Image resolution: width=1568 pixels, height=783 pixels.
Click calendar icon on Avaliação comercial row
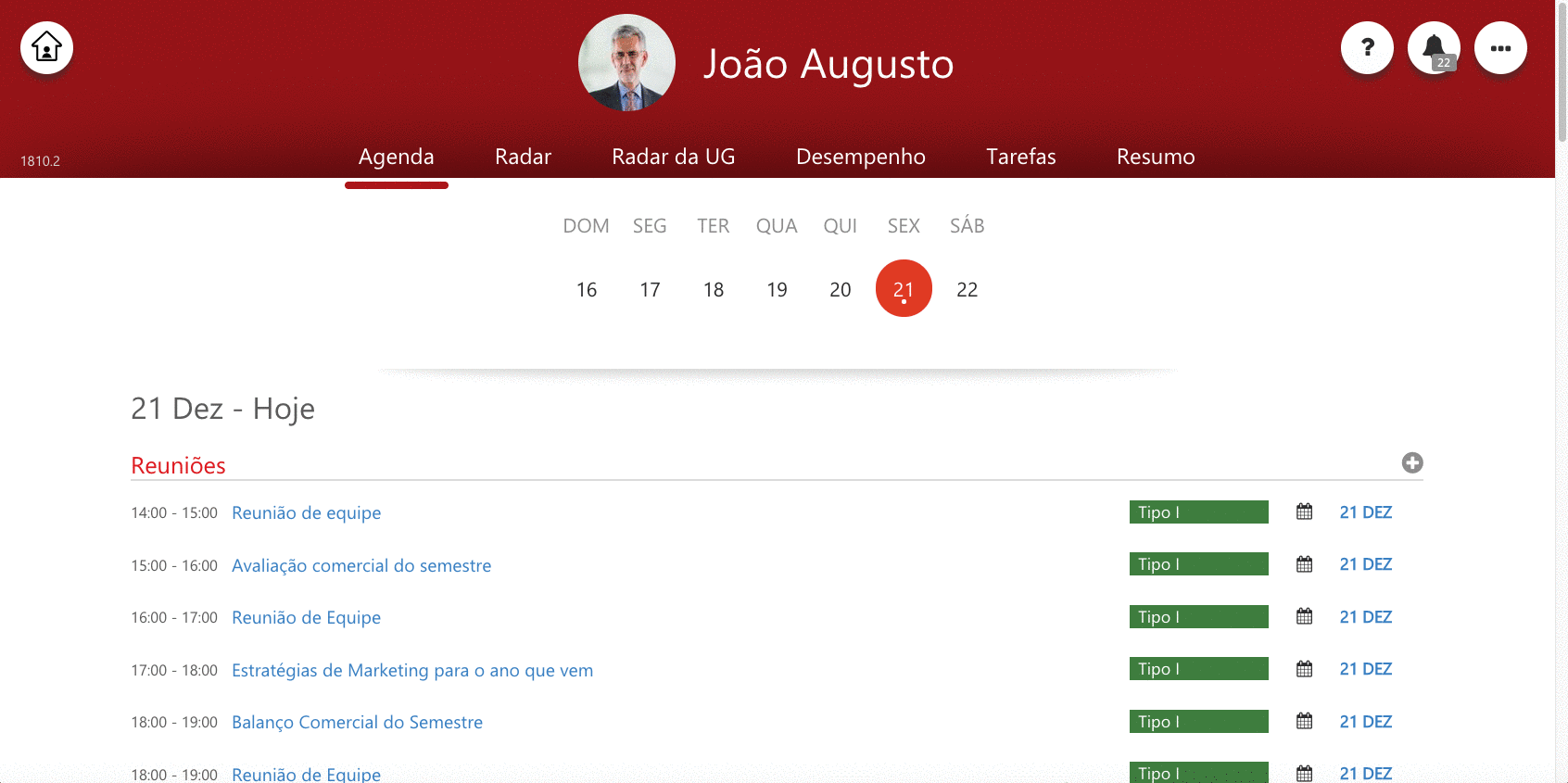1304,564
